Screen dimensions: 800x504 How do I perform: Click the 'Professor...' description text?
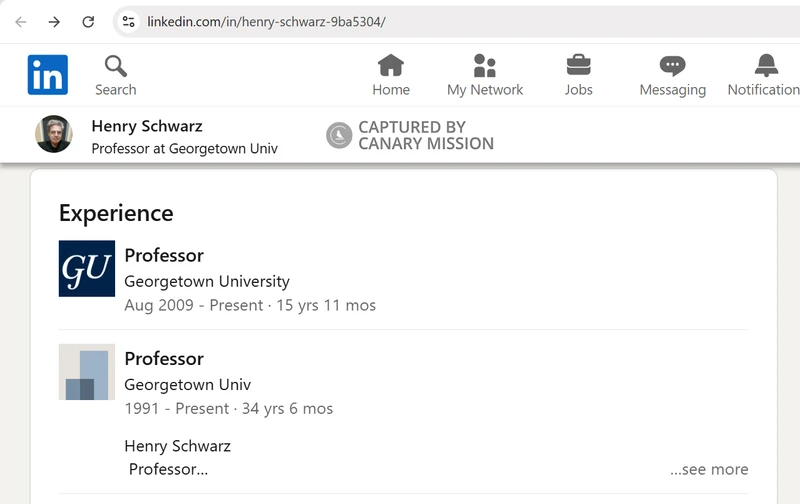(x=168, y=469)
